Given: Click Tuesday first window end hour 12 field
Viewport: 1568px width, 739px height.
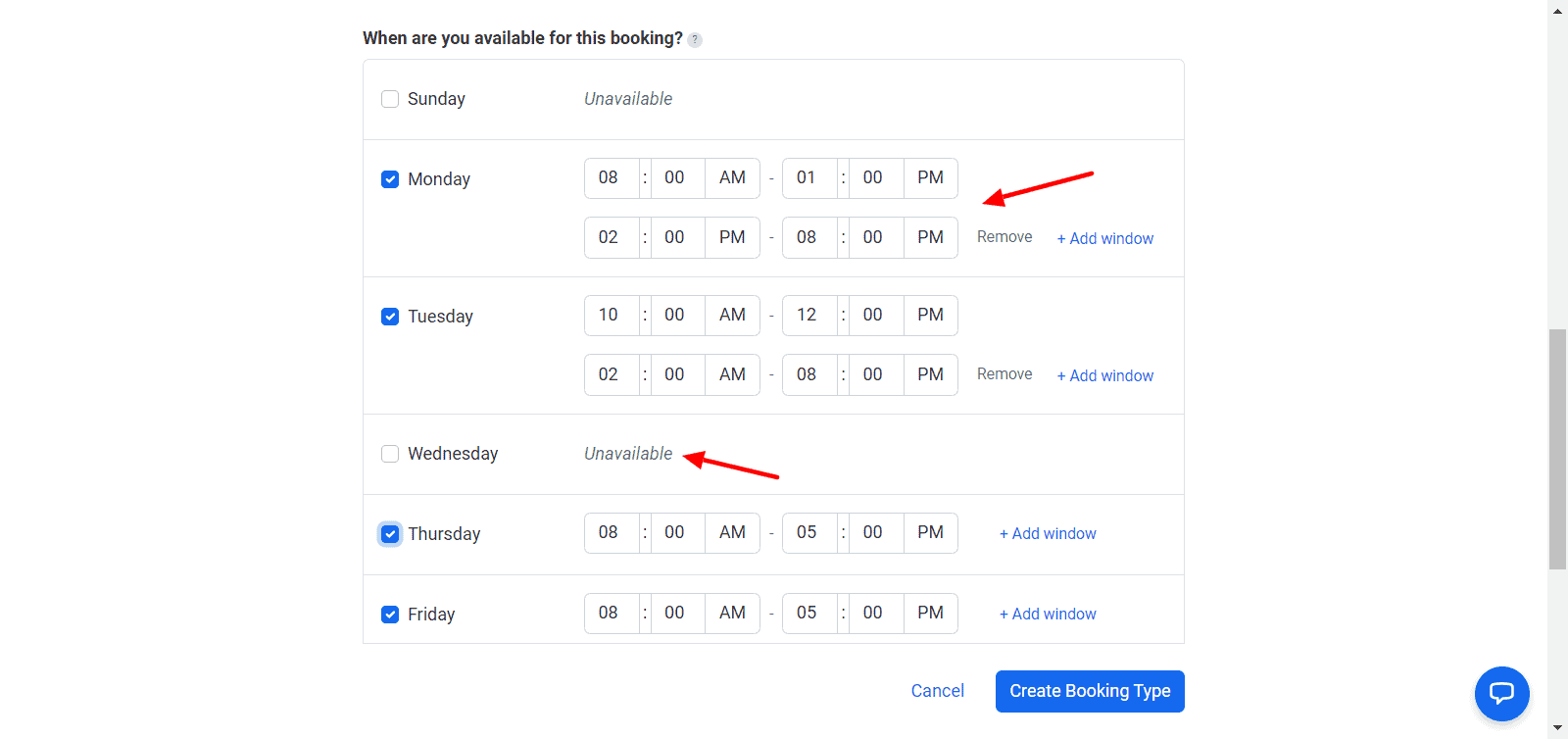Looking at the screenshot, I should 807,316.
